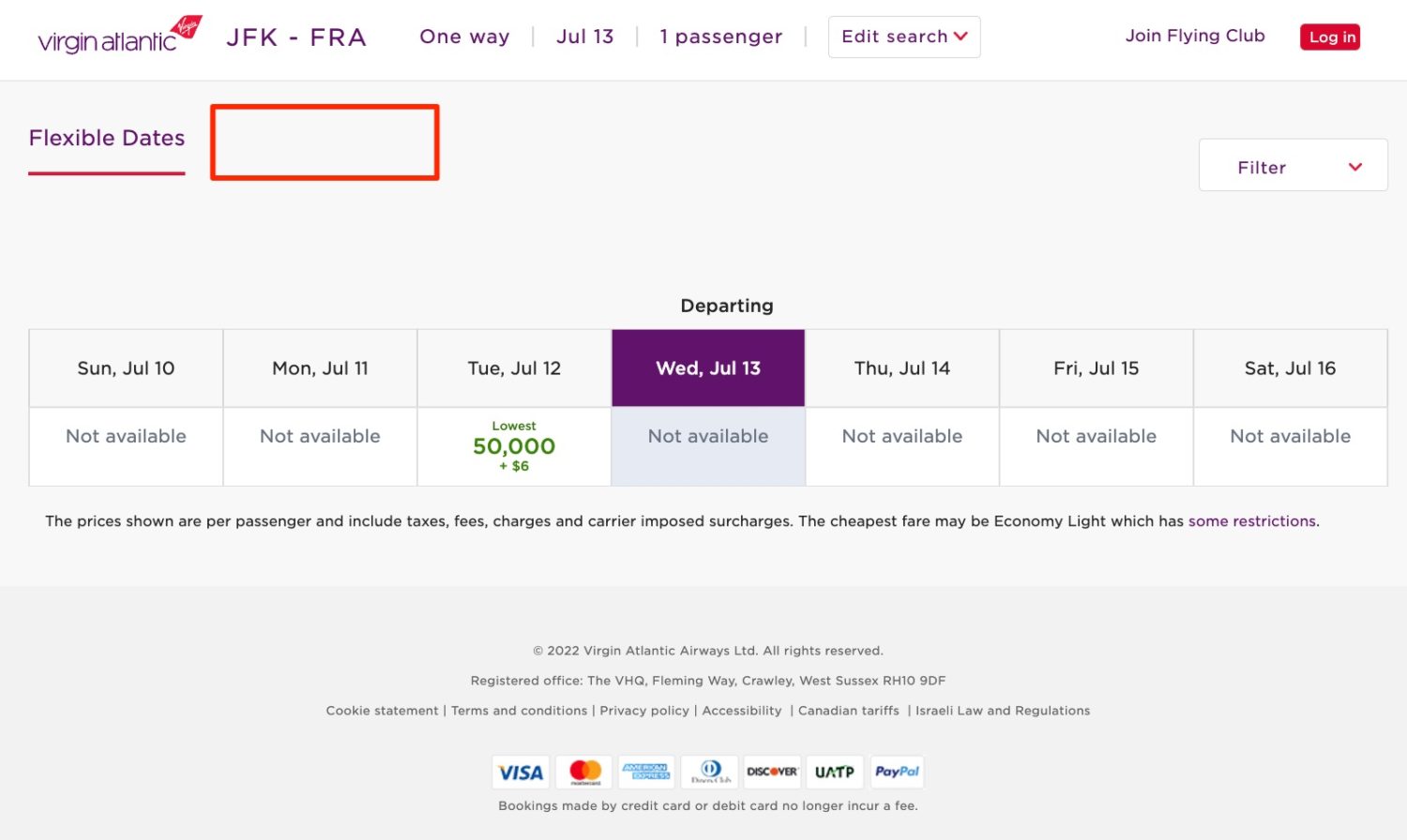Screen dimensions: 1407x840
Task: Click the UATP payment icon
Action: point(834,772)
